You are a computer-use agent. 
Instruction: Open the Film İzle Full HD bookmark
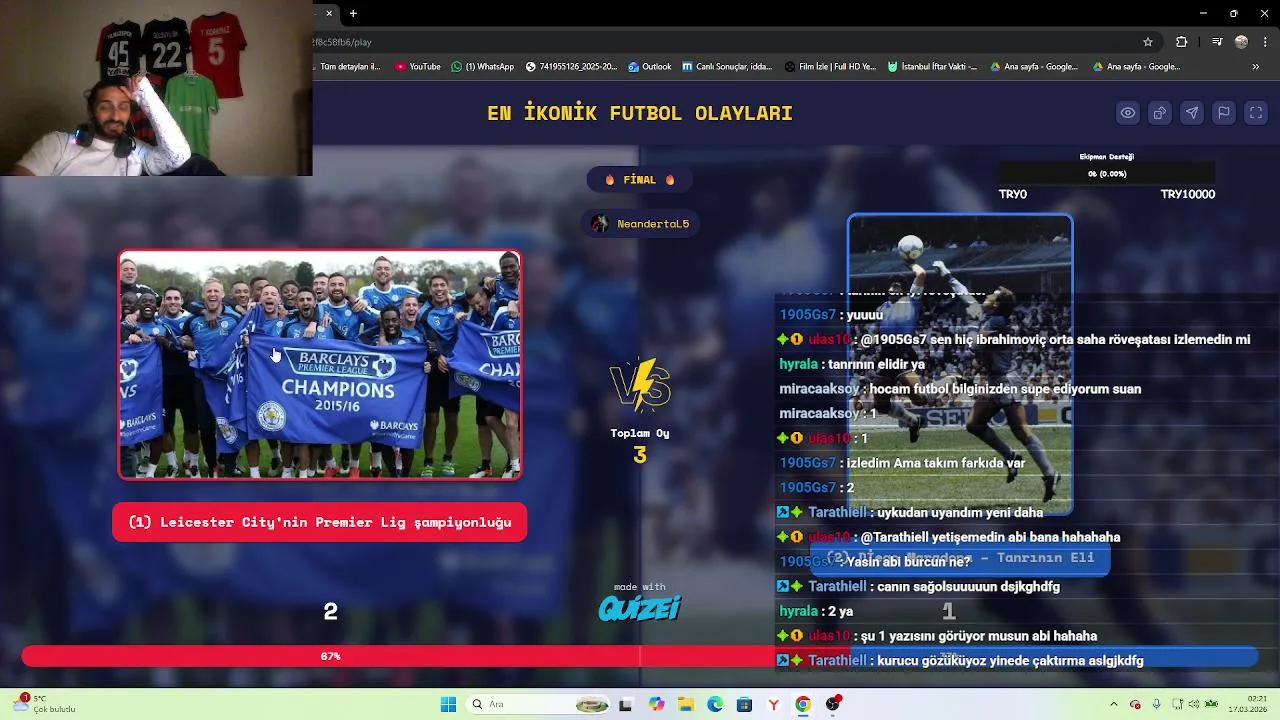click(x=830, y=67)
